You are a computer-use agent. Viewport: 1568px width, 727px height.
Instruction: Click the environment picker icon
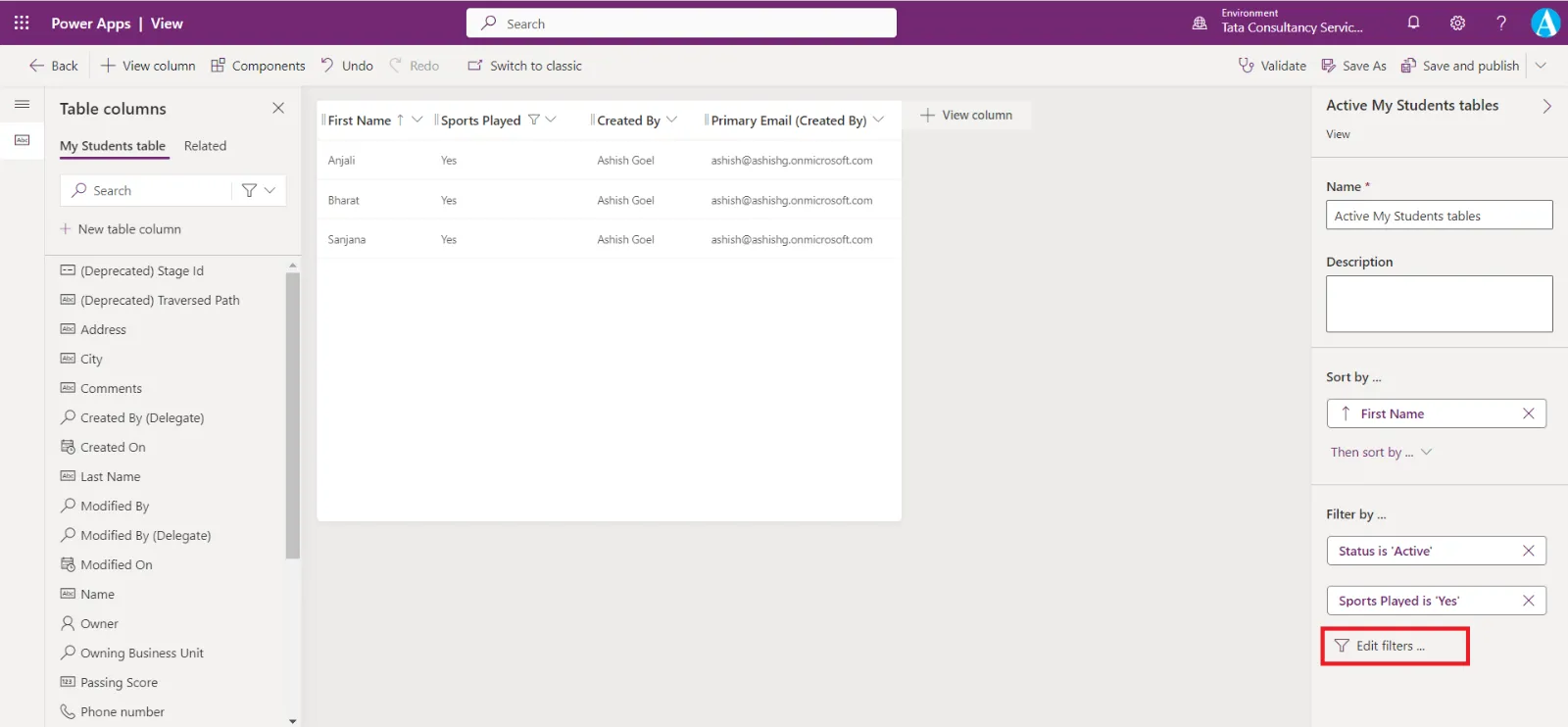point(1200,23)
